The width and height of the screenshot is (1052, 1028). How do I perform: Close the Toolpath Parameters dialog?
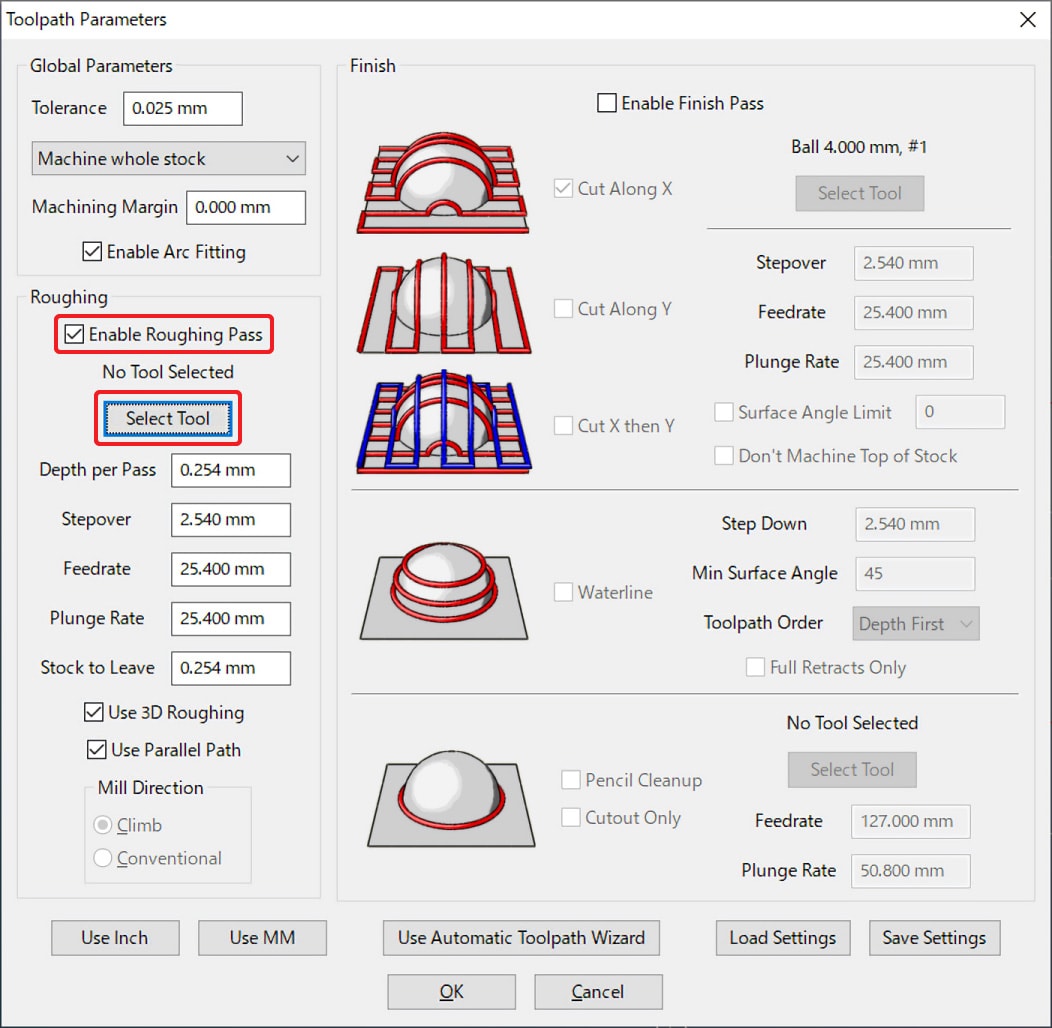pos(1026,20)
